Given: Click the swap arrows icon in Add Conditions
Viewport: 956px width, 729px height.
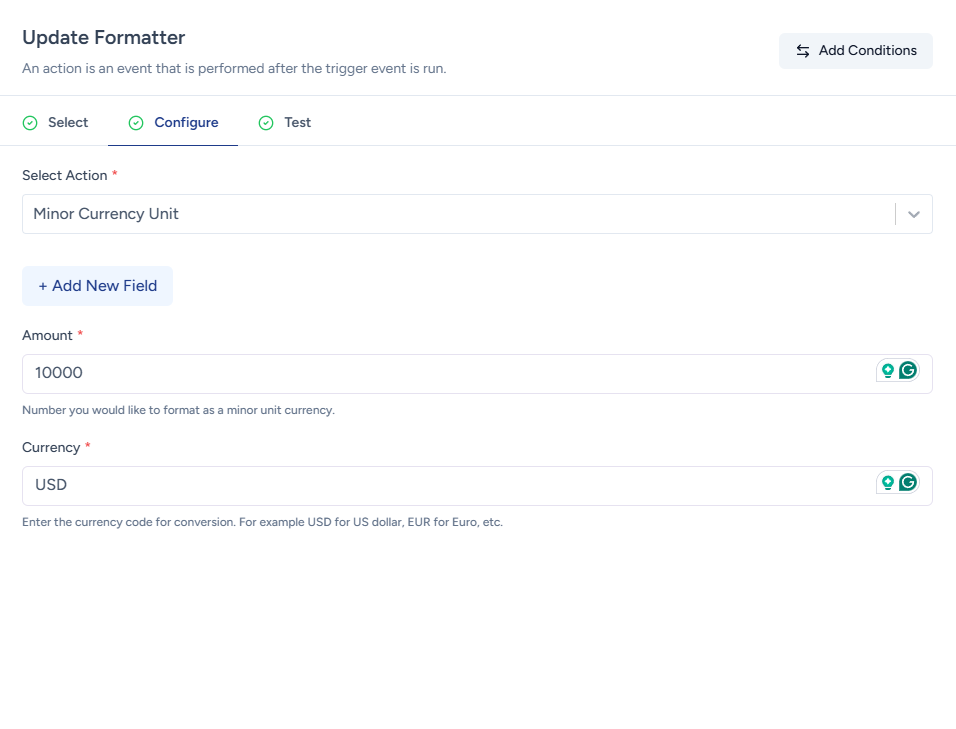Looking at the screenshot, I should click(x=803, y=51).
